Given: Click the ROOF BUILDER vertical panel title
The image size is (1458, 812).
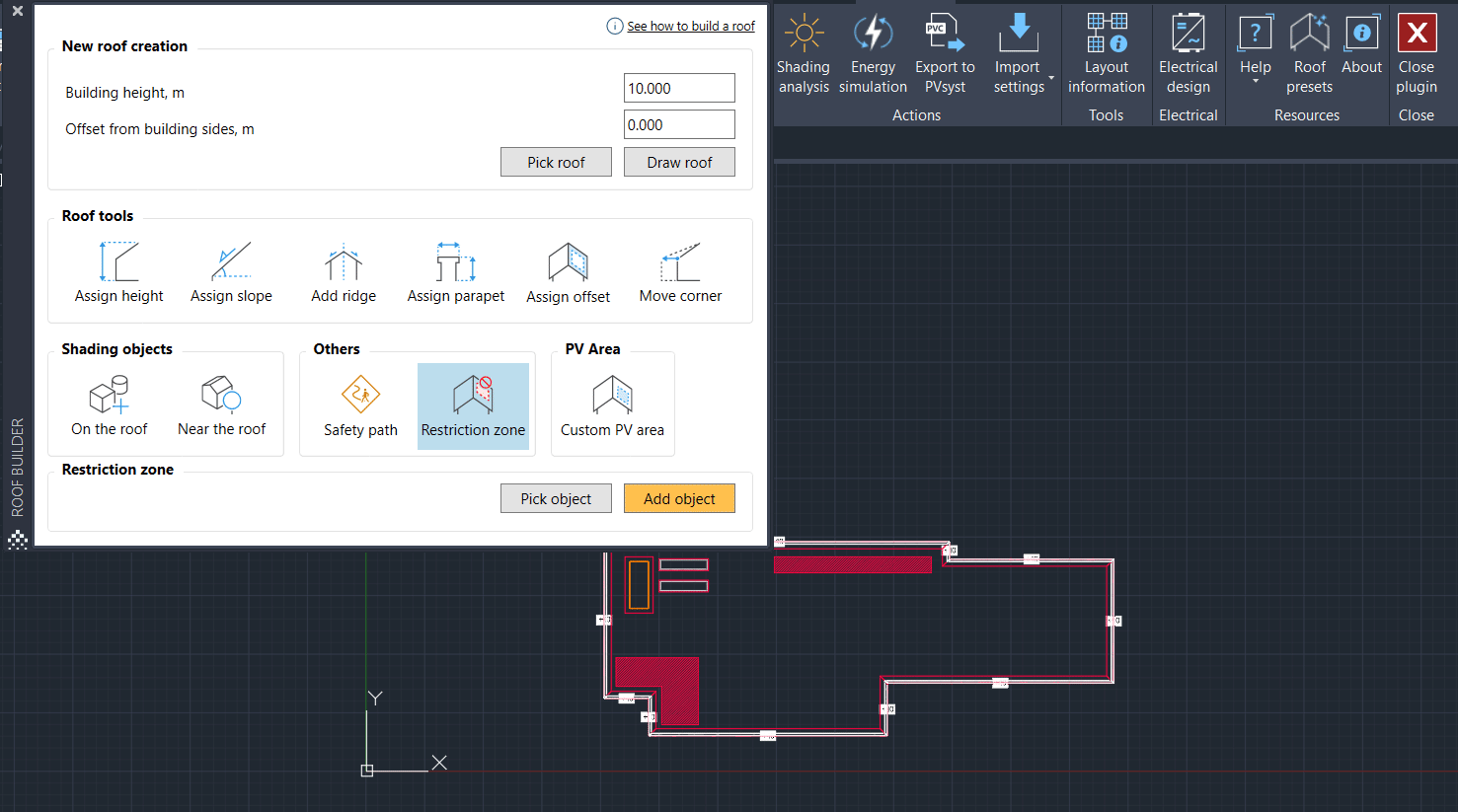Looking at the screenshot, I should [18, 468].
